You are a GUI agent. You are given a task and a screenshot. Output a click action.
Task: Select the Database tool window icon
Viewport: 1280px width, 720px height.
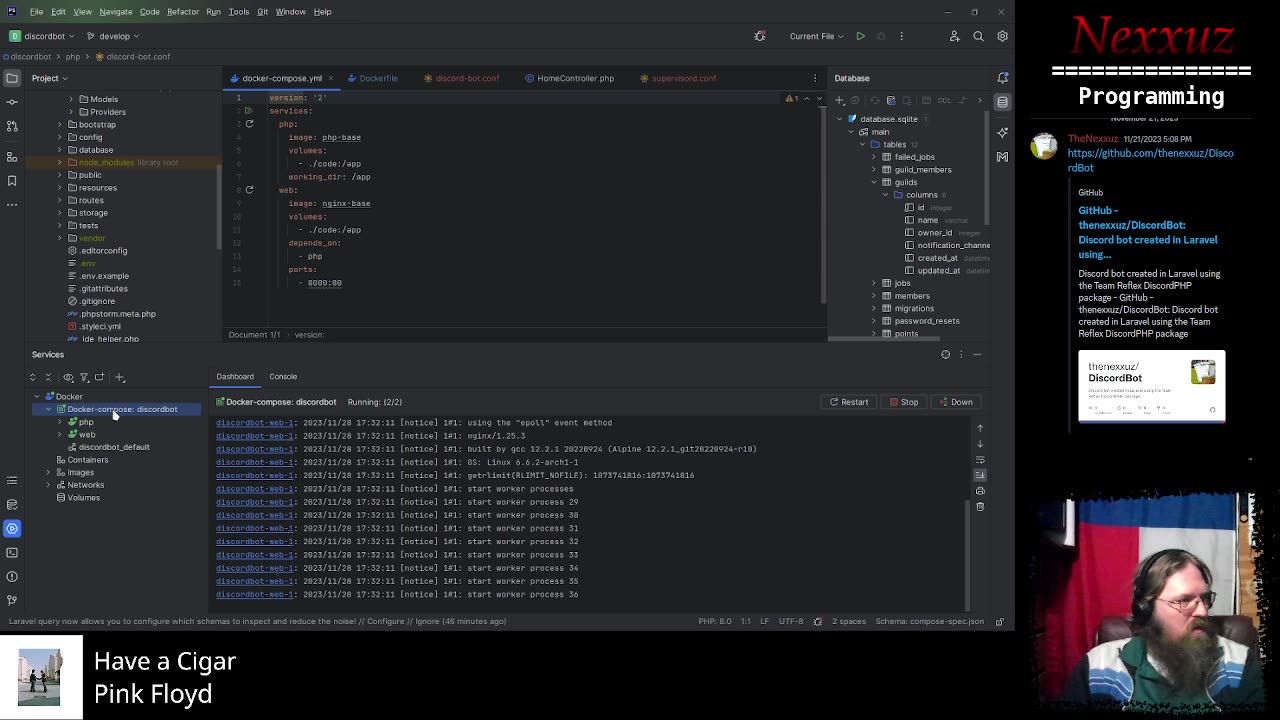[1002, 102]
